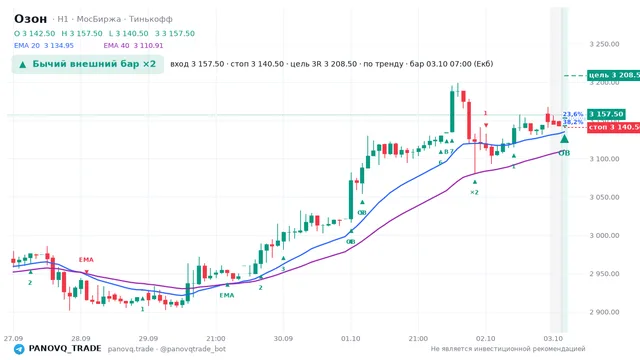
Task: Click the '3 050.00' price axis label
Action: tap(604, 197)
